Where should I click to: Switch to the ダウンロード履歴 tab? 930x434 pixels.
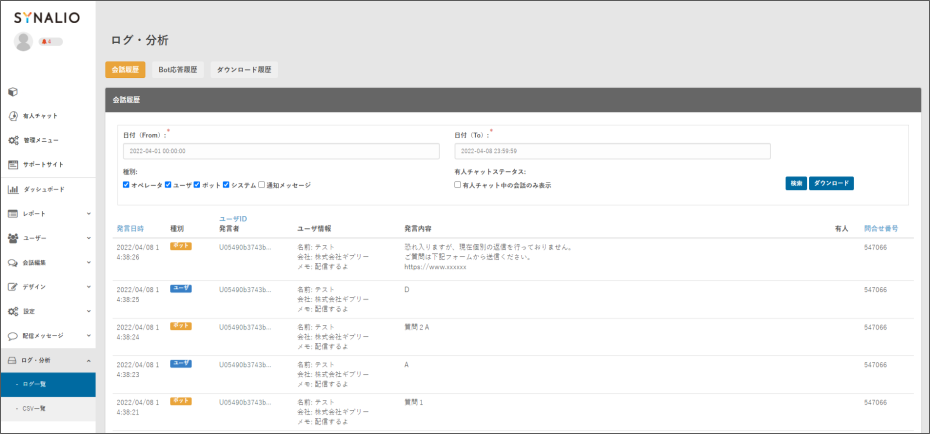point(244,70)
